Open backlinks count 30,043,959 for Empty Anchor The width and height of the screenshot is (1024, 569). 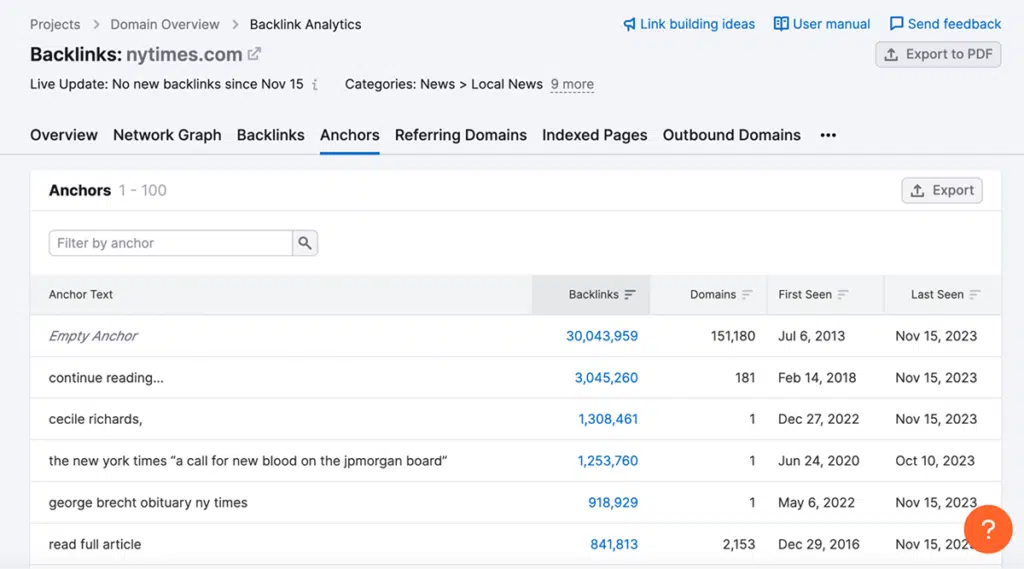point(601,336)
